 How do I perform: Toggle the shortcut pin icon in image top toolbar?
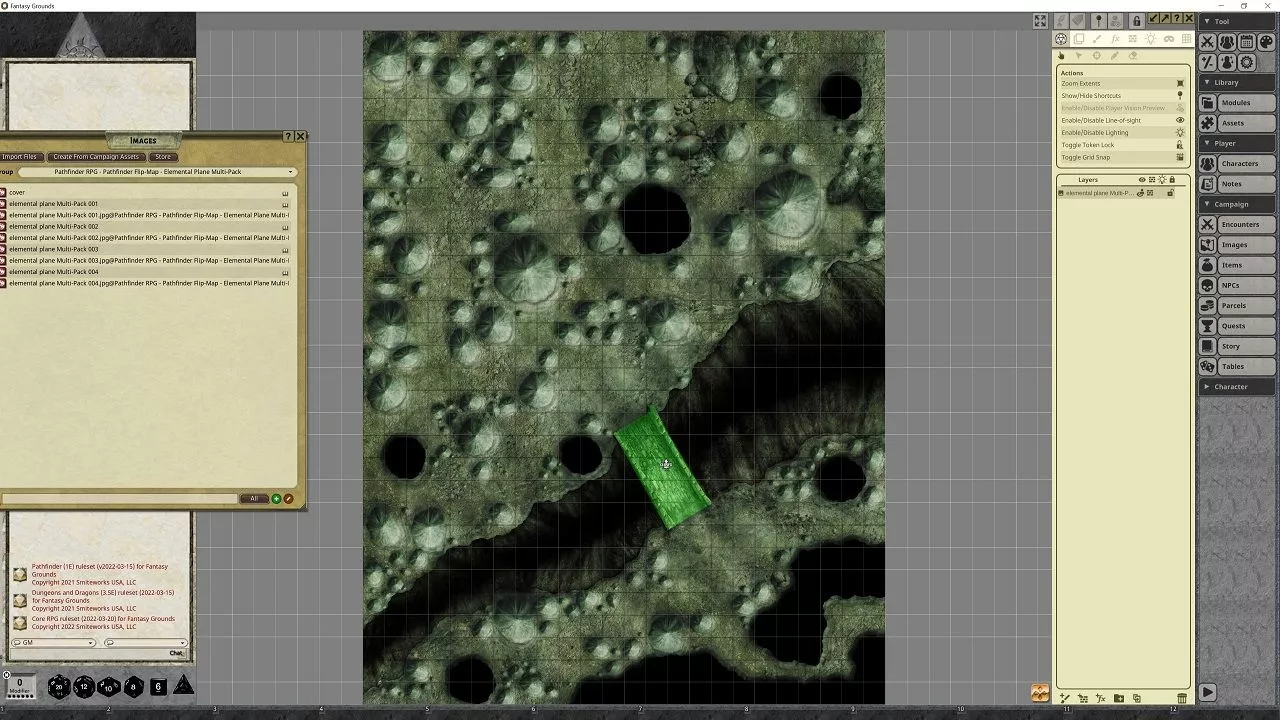tap(1098, 21)
